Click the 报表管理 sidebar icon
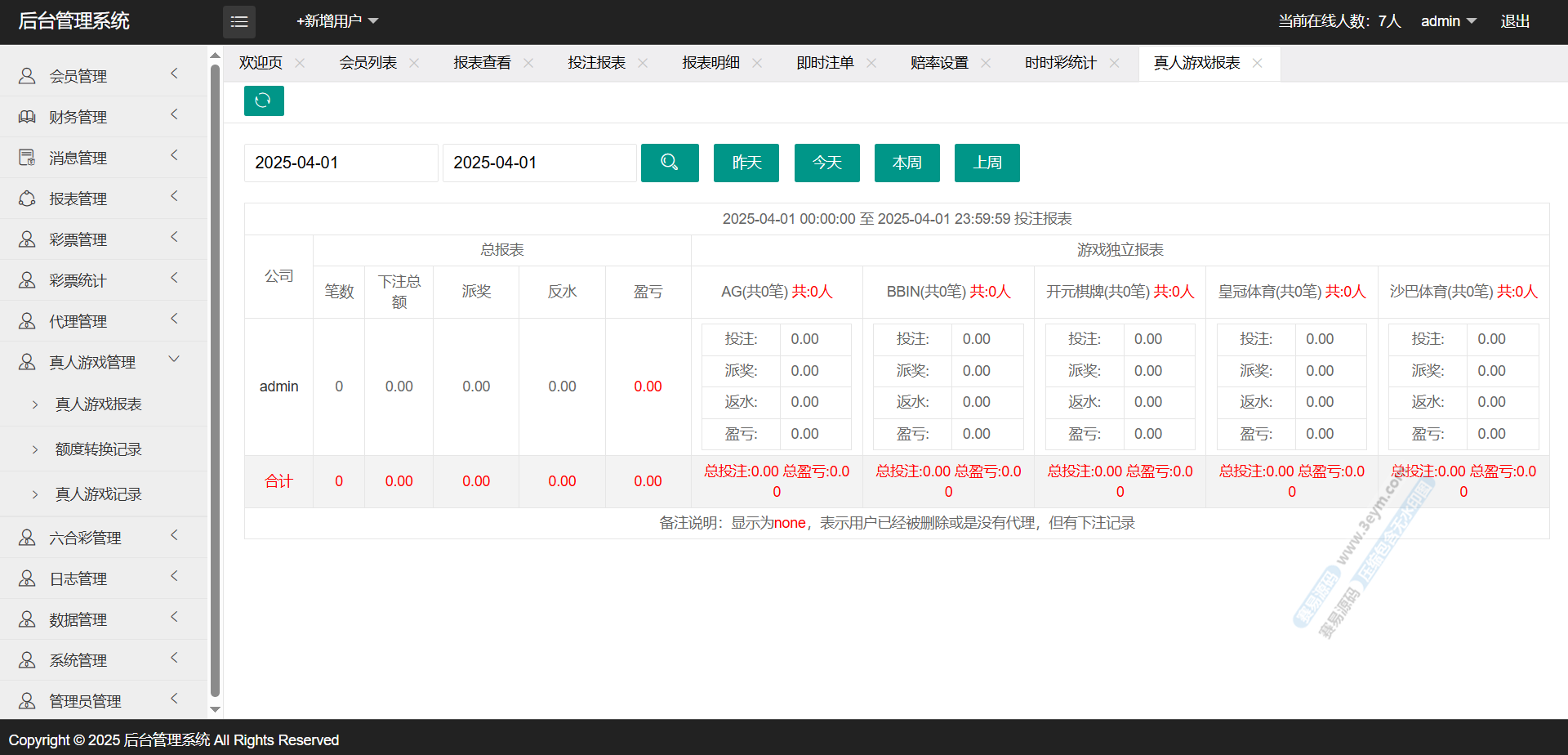The image size is (1568, 755). pos(27,199)
